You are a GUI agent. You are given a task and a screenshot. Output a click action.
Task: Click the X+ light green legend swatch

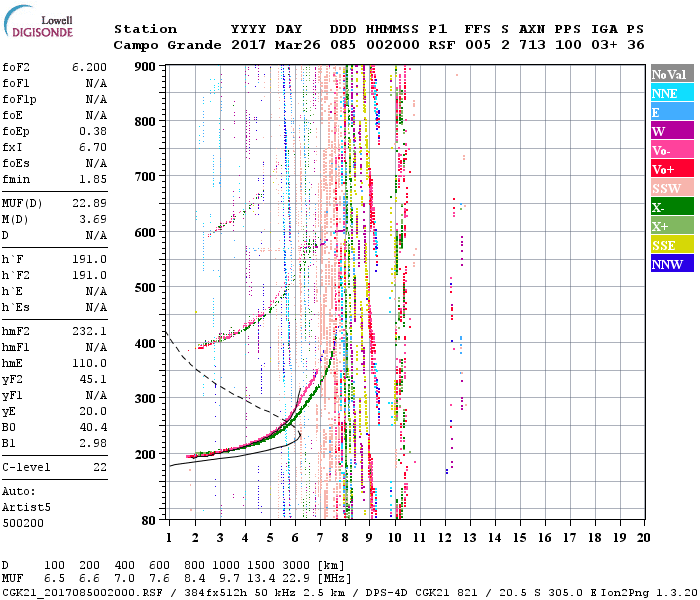pos(672,225)
